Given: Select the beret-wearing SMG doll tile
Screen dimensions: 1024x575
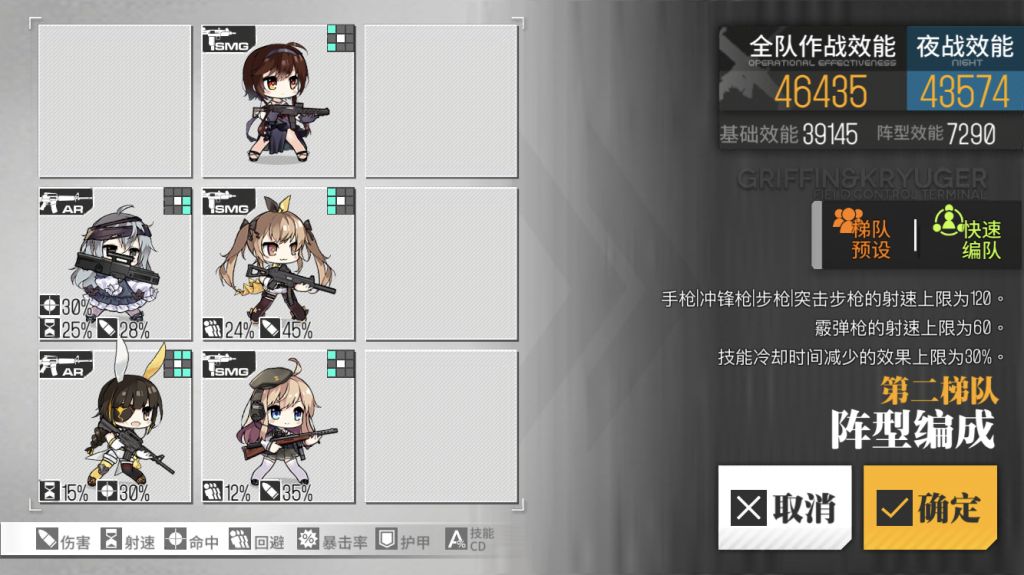Looking at the screenshot, I should (278, 427).
